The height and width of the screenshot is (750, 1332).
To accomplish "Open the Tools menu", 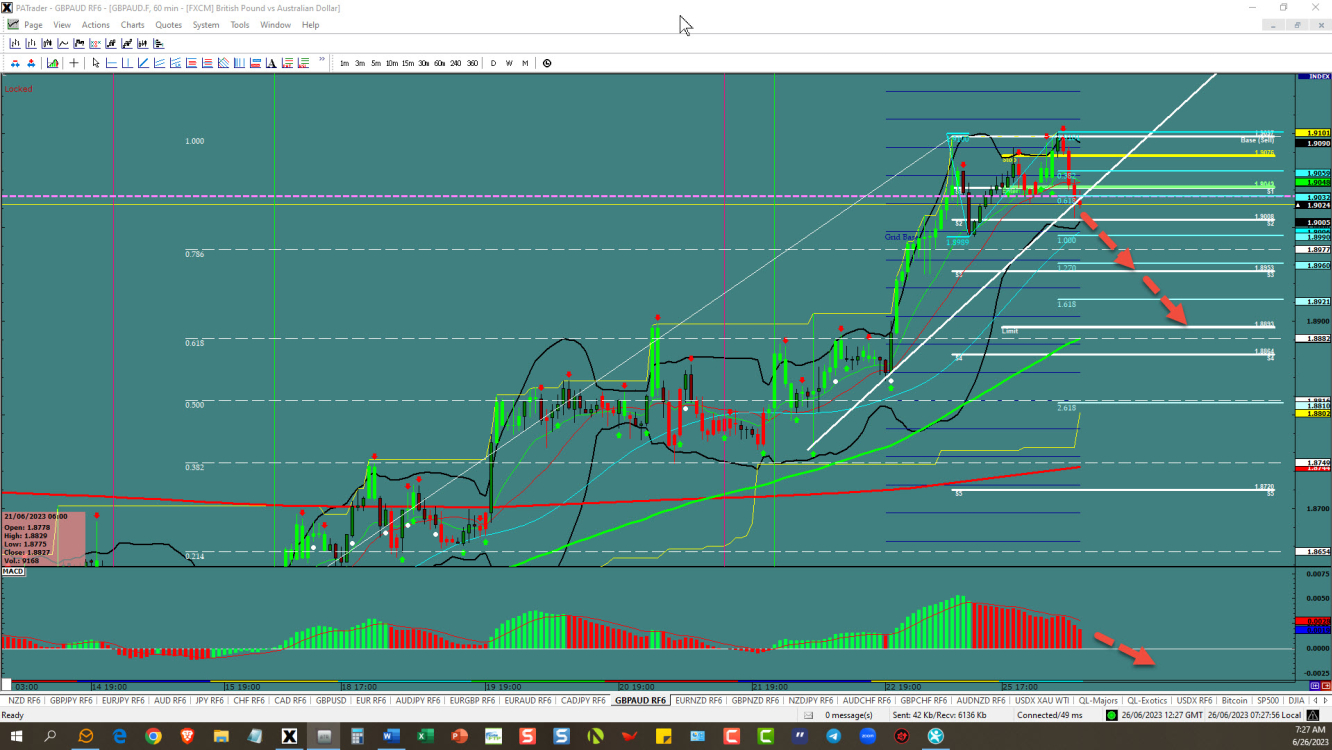I will pyautogui.click(x=240, y=24).
